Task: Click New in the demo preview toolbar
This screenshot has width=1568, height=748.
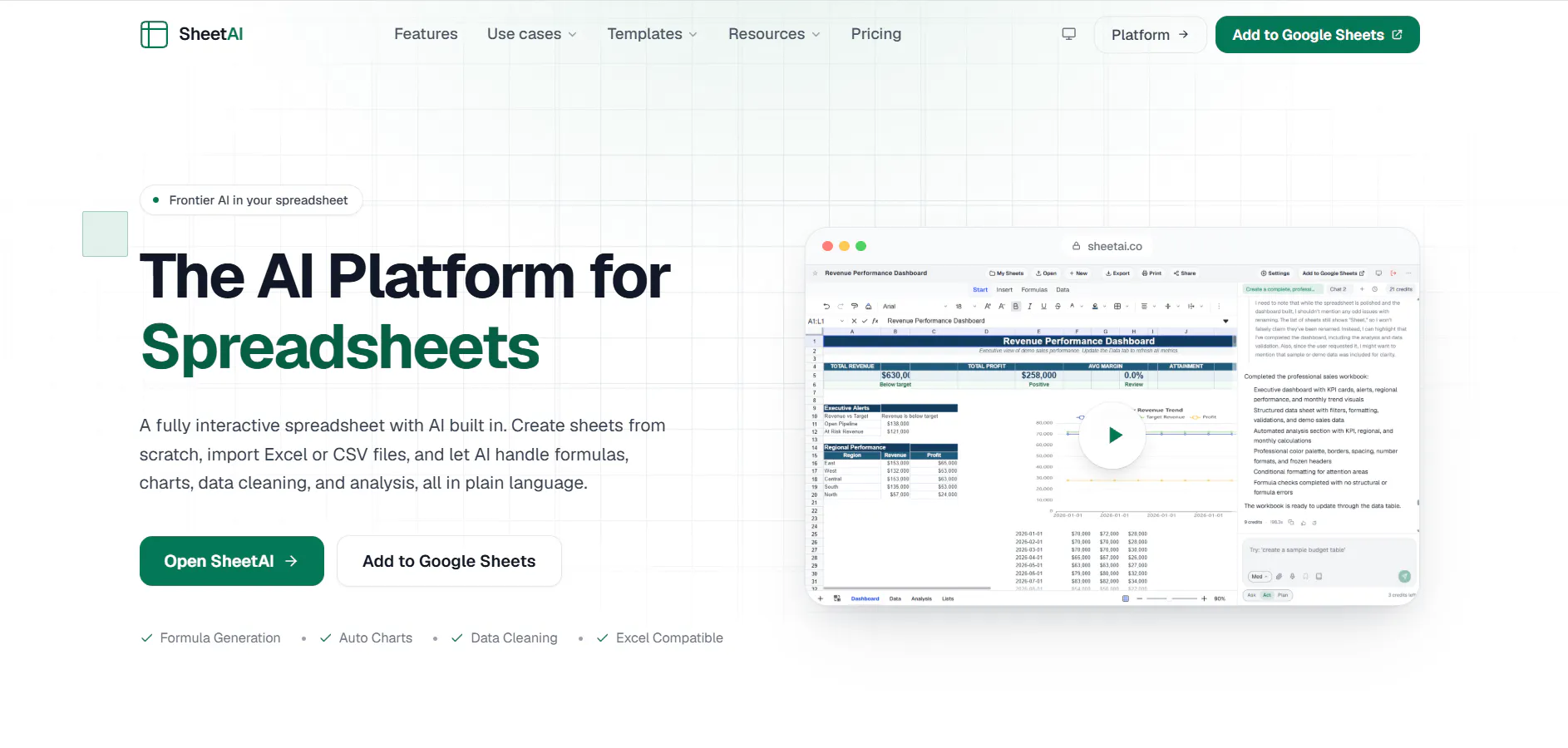Action: [x=1078, y=273]
